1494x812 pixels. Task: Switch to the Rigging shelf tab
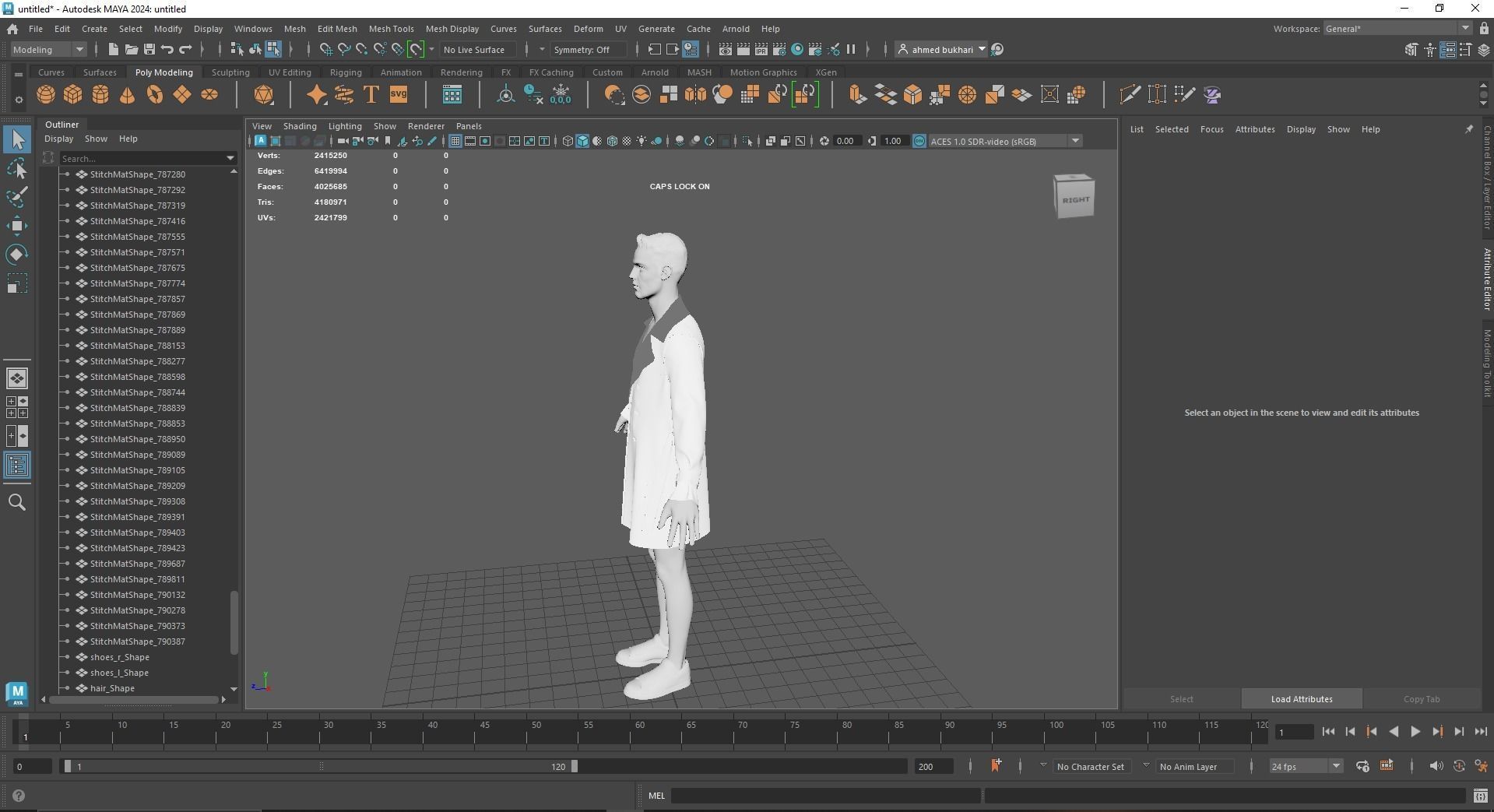[x=345, y=72]
